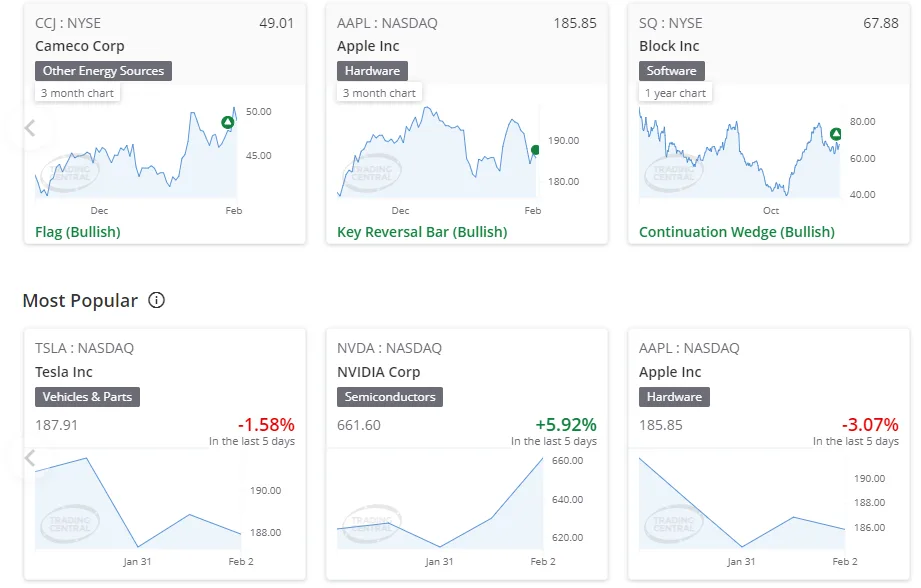Click the NVIDIA 5-day price chart

pyautogui.click(x=440, y=505)
